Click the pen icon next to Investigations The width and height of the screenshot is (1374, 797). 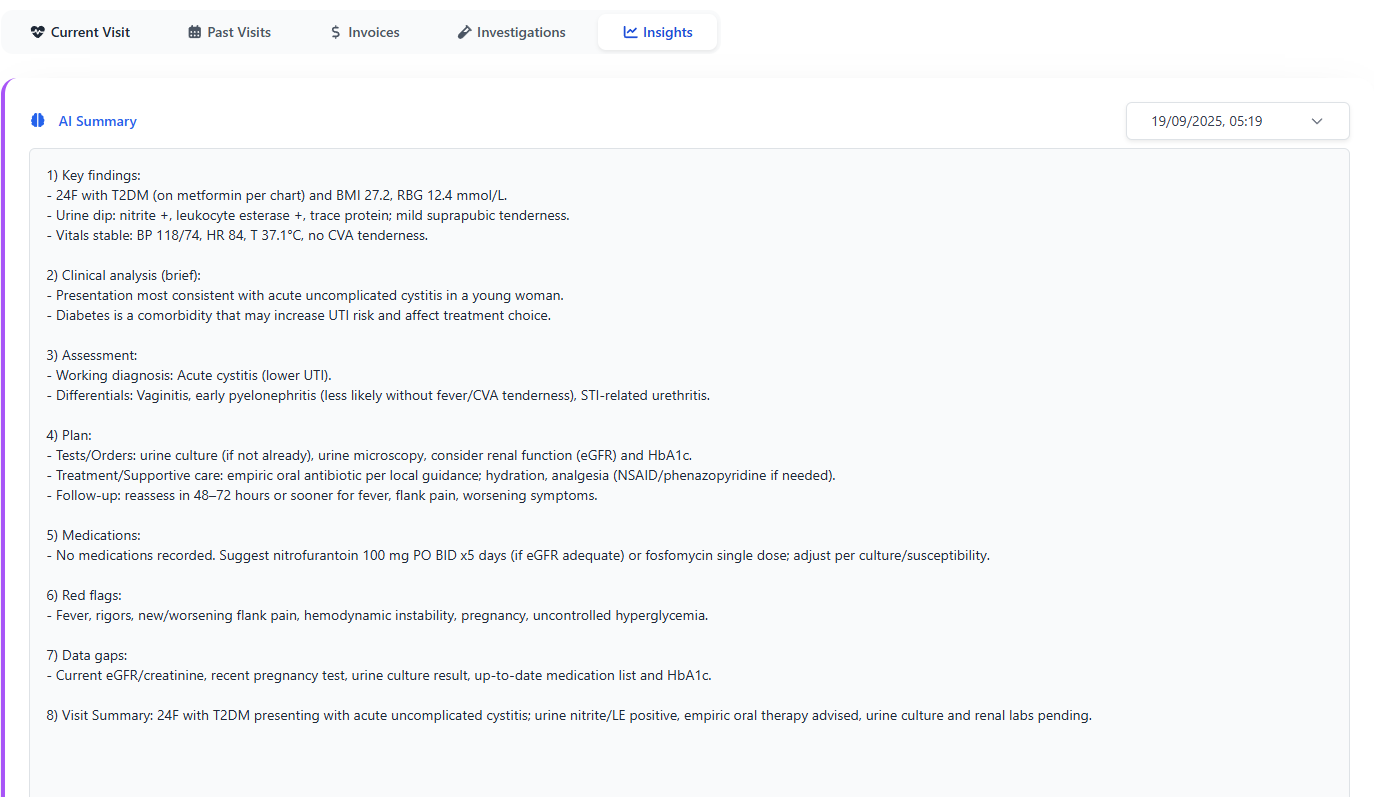point(464,32)
